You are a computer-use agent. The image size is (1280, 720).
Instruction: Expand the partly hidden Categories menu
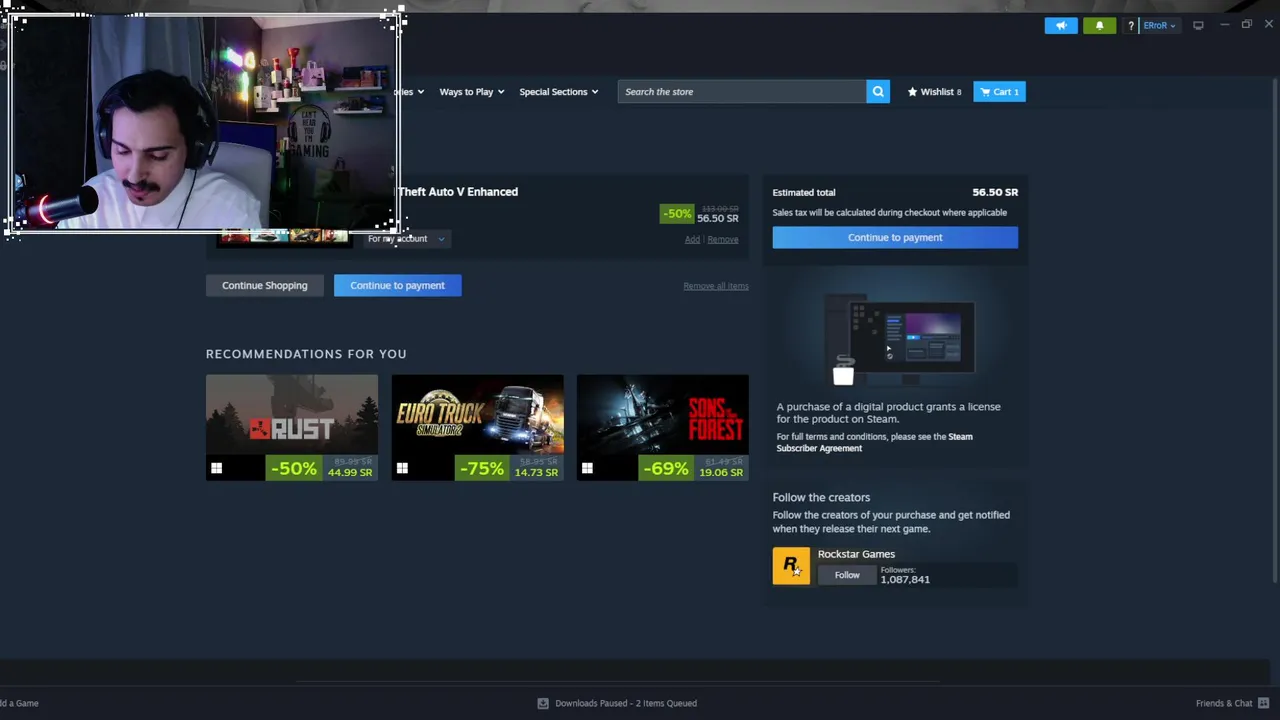pyautogui.click(x=410, y=92)
